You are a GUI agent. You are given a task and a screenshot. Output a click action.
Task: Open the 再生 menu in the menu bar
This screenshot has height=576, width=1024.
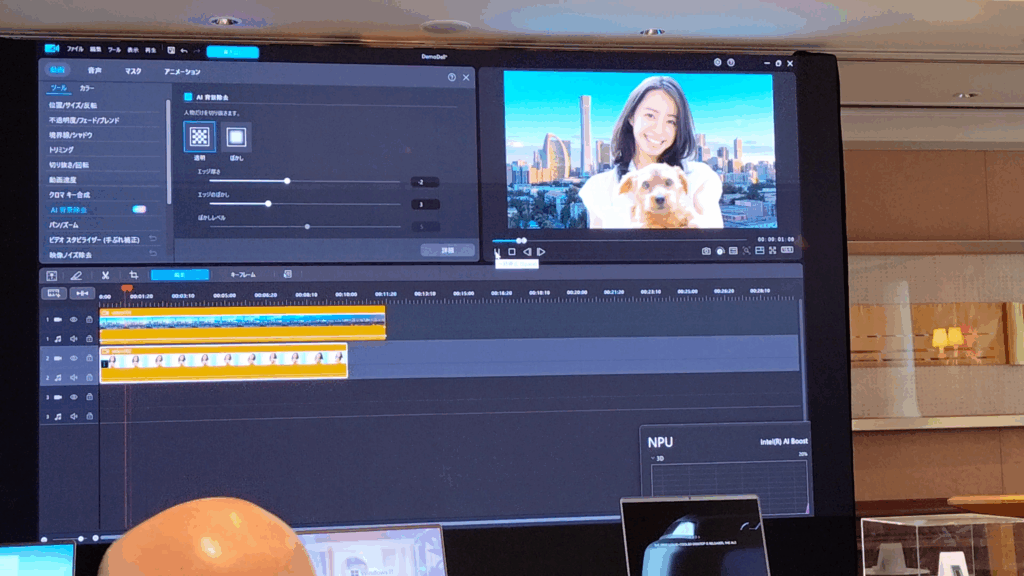tap(150, 50)
